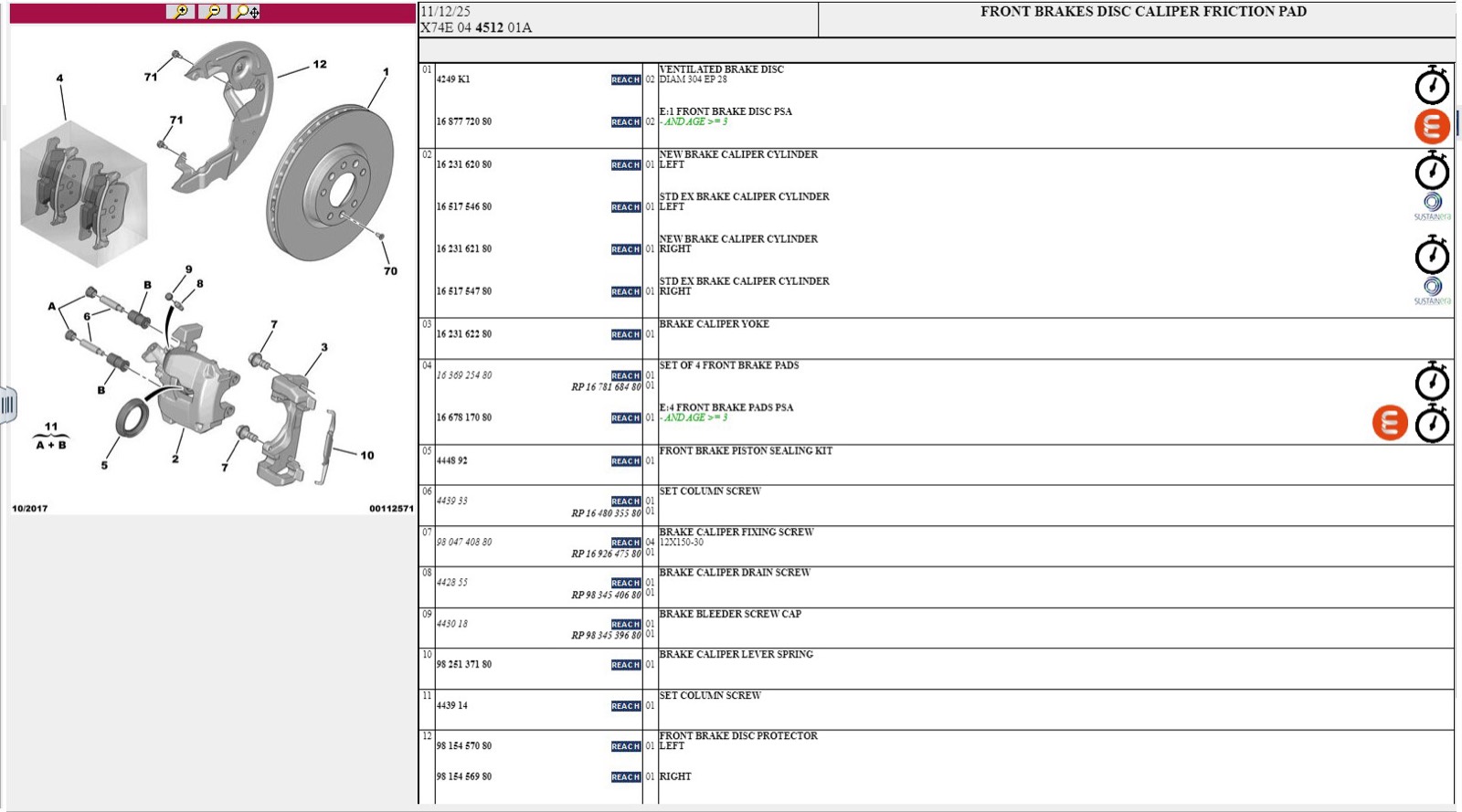Click REACH badge for part 4249 K1
Screen dimensions: 1462x812
(626, 80)
